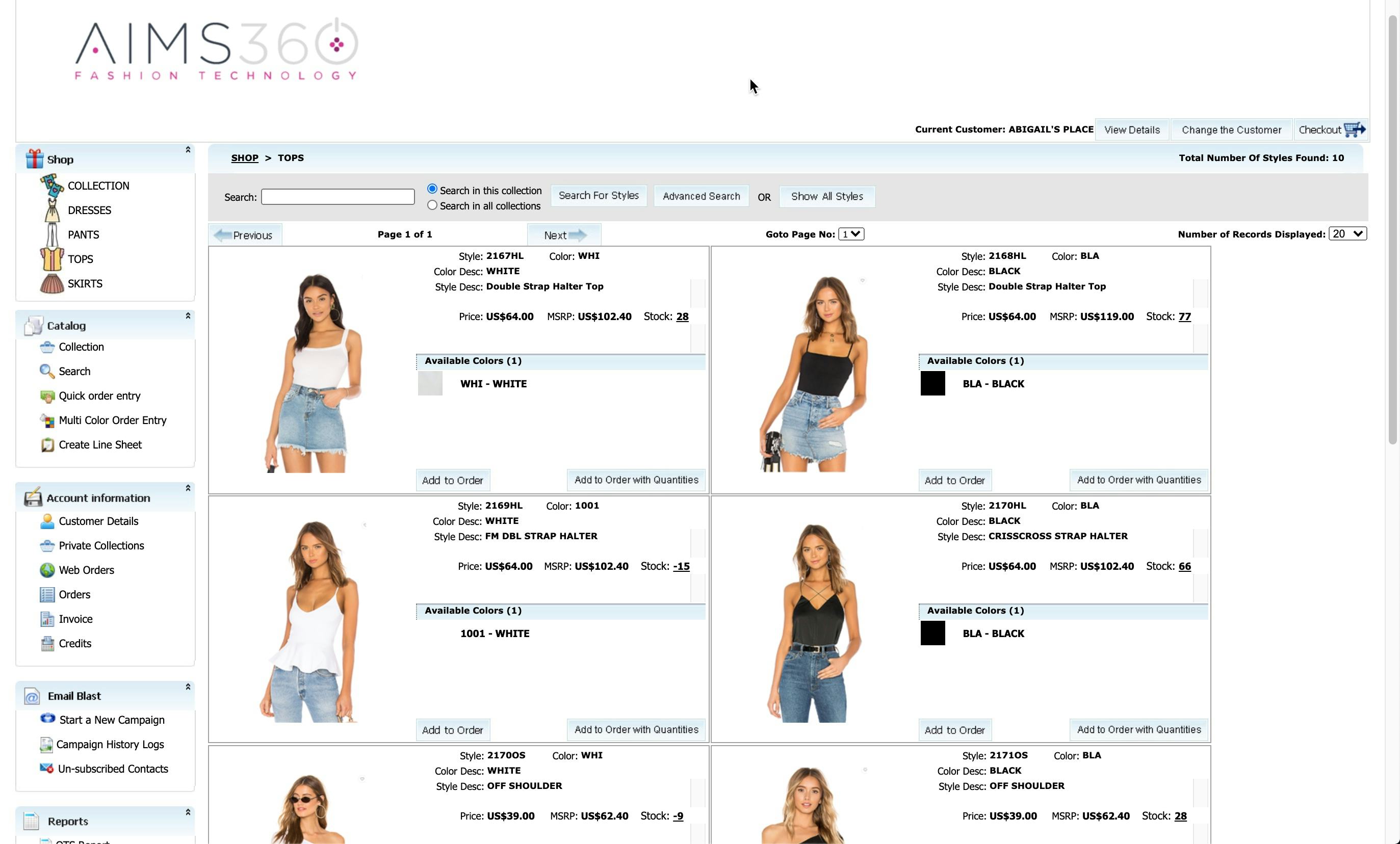Click inside the Search text field
This screenshot has width=1400, height=844.
338,197
